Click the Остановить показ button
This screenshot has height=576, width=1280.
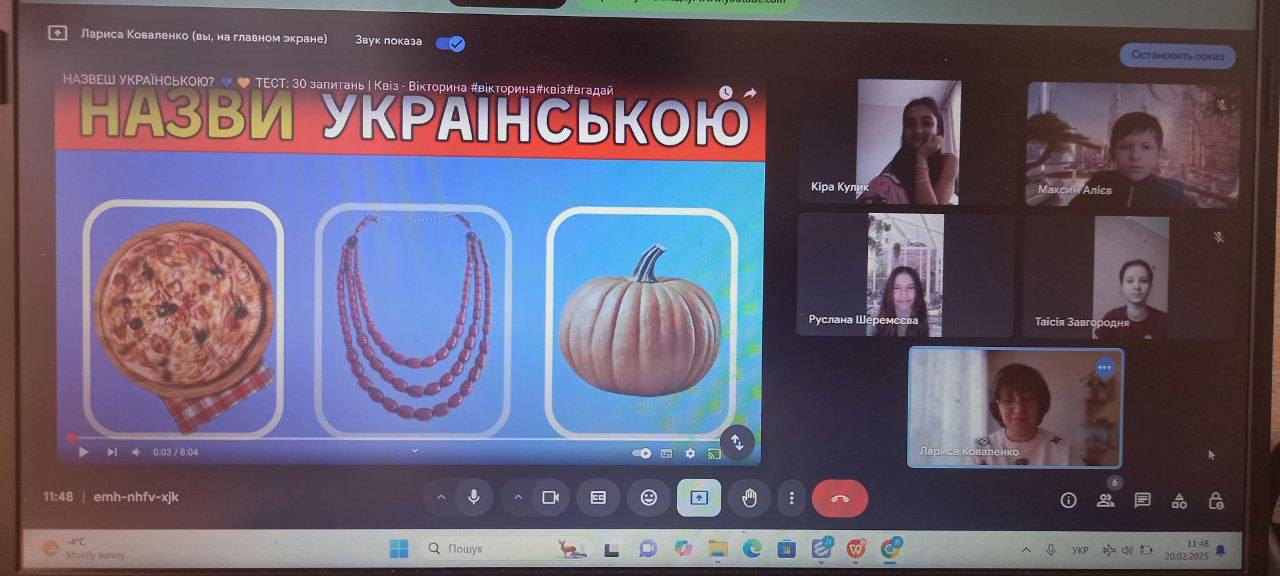point(1177,56)
